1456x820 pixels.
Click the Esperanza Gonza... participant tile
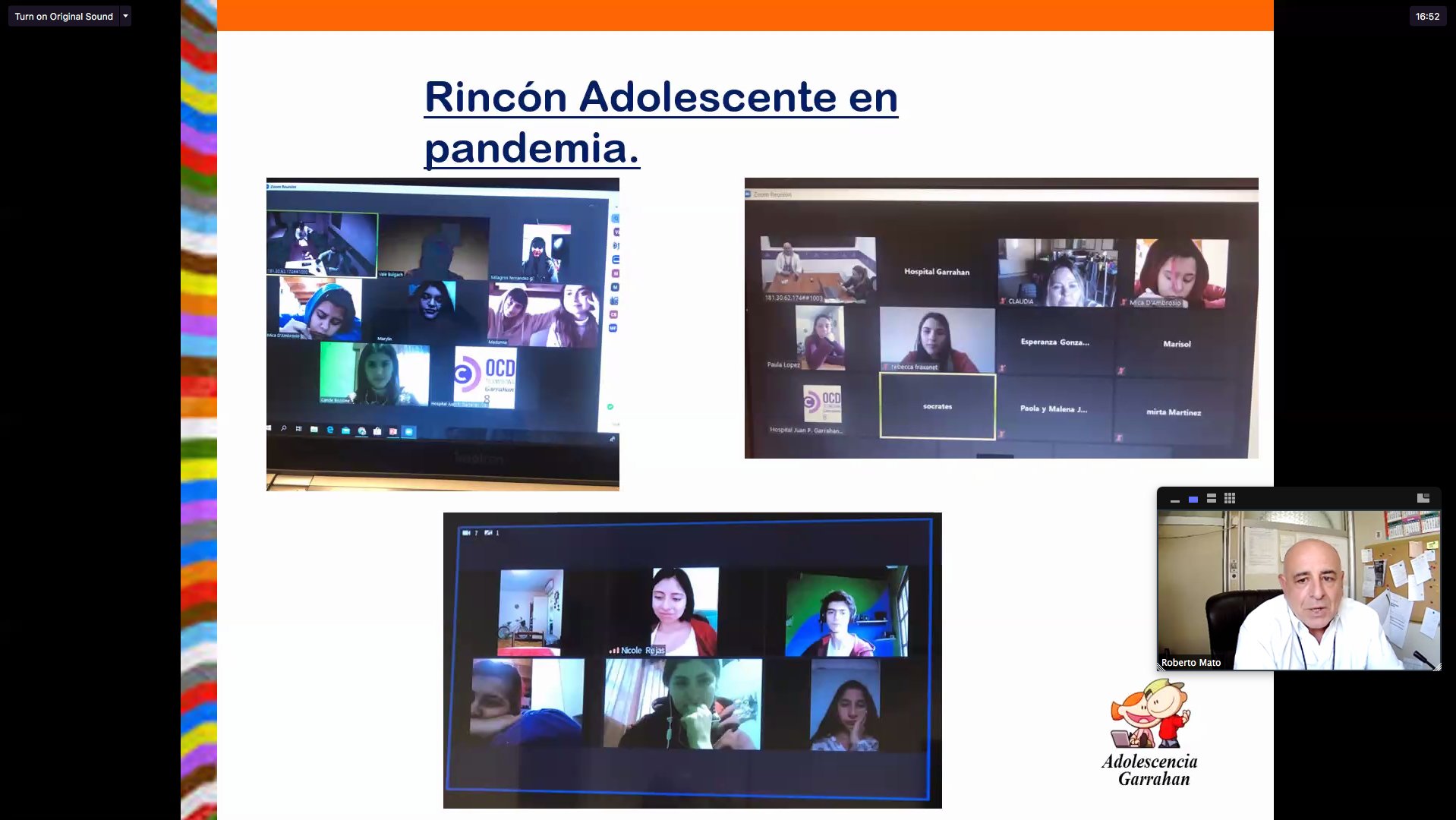[1054, 342]
